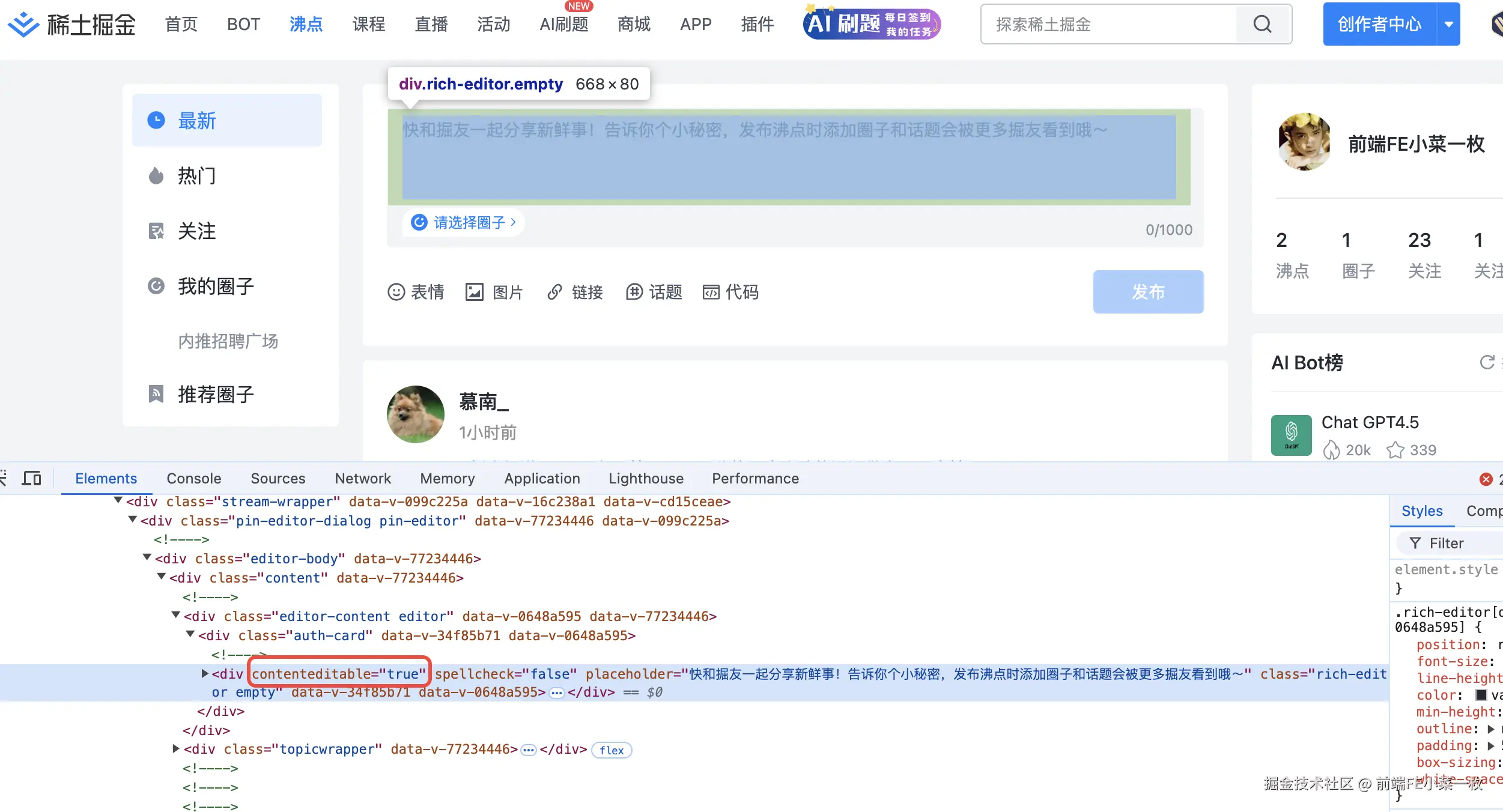Insert a link with the 链接 icon

tap(554, 292)
